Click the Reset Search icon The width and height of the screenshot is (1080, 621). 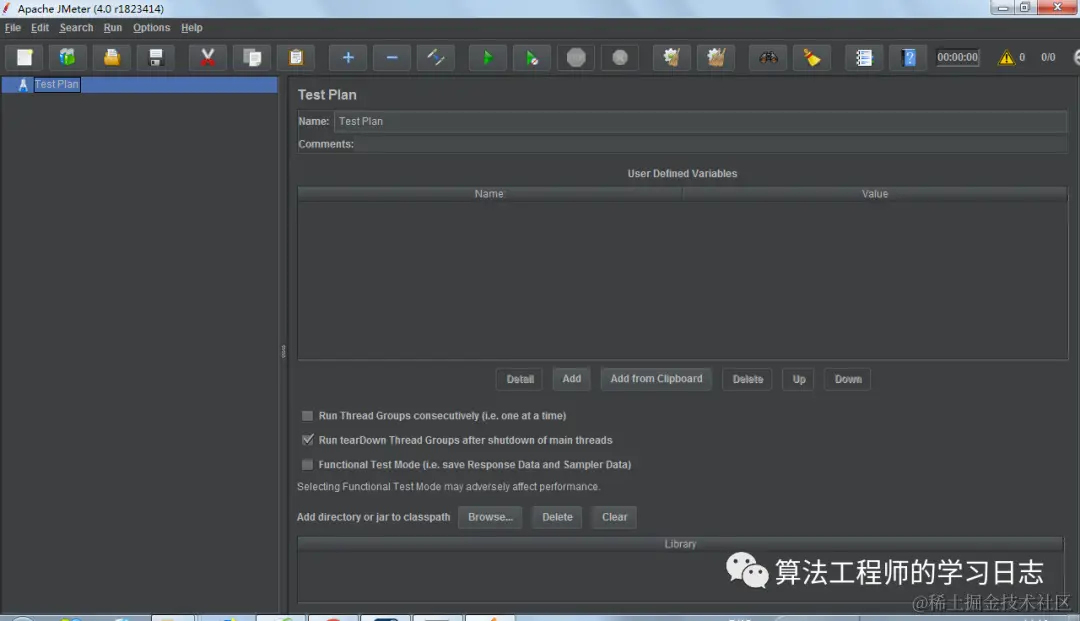[x=812, y=58]
